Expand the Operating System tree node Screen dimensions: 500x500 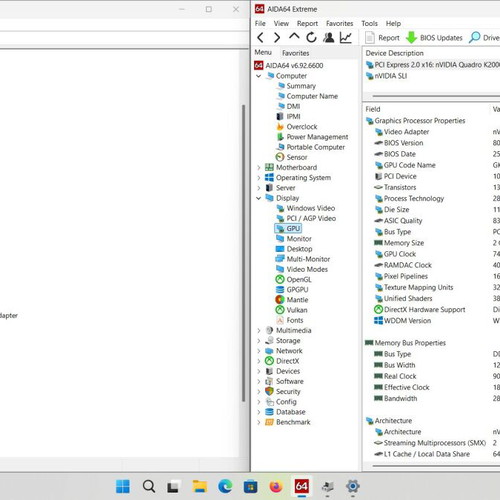pos(259,178)
